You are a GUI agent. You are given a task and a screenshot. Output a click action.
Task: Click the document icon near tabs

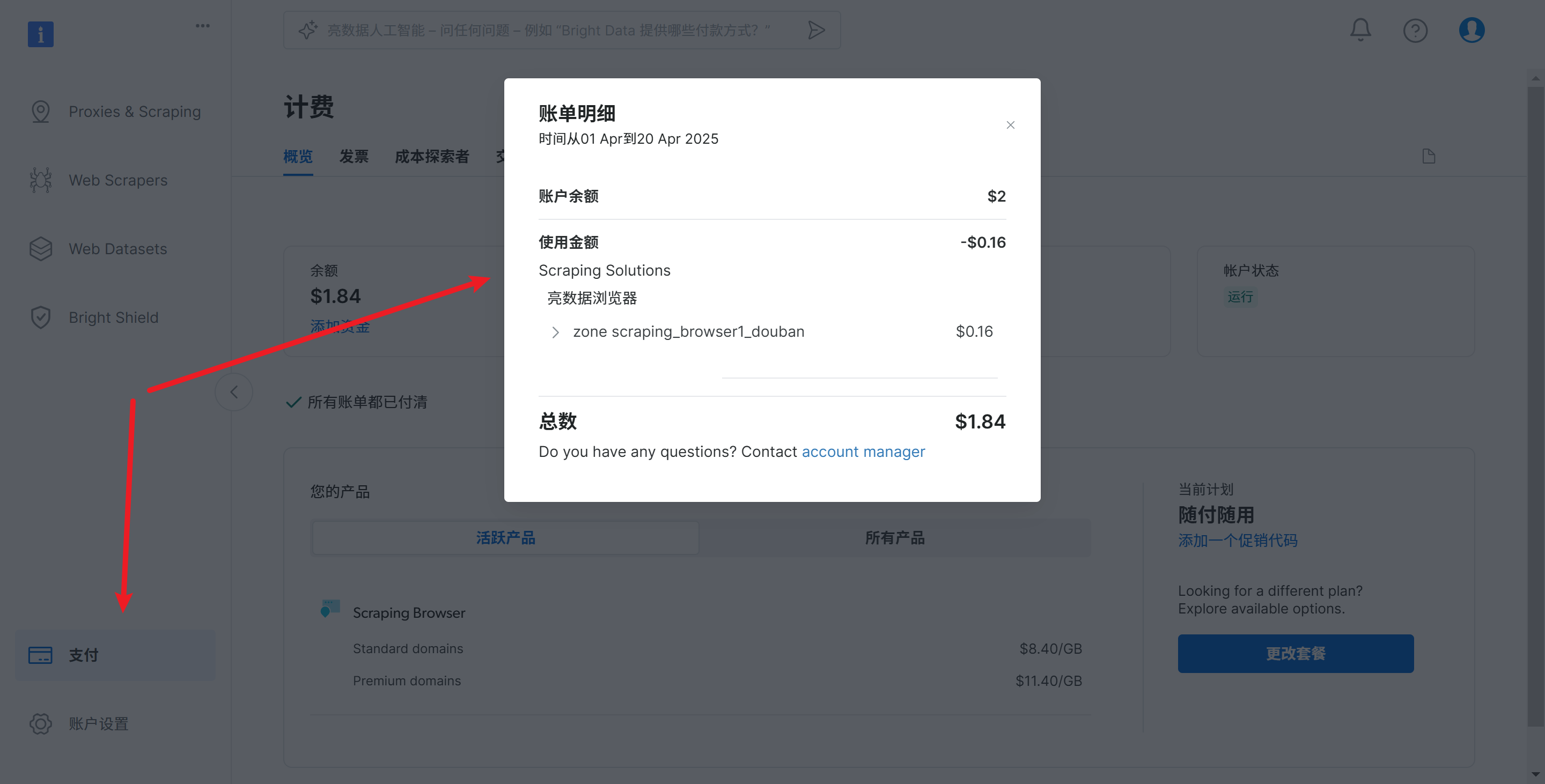tap(1429, 157)
